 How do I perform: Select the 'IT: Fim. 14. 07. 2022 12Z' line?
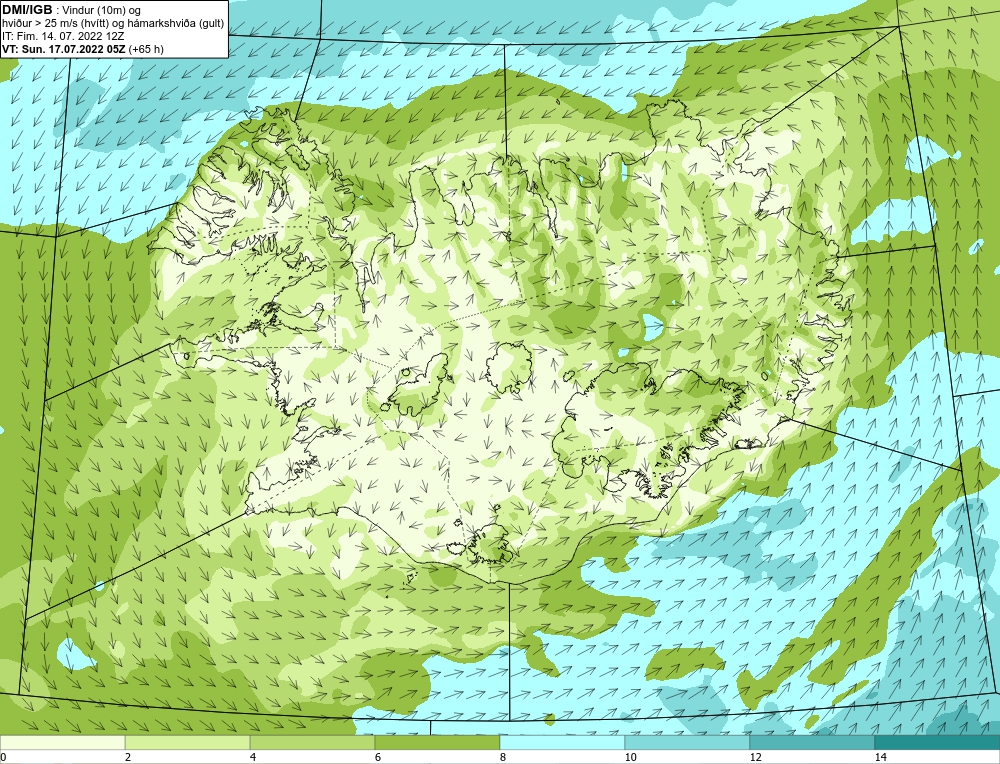pos(64,36)
